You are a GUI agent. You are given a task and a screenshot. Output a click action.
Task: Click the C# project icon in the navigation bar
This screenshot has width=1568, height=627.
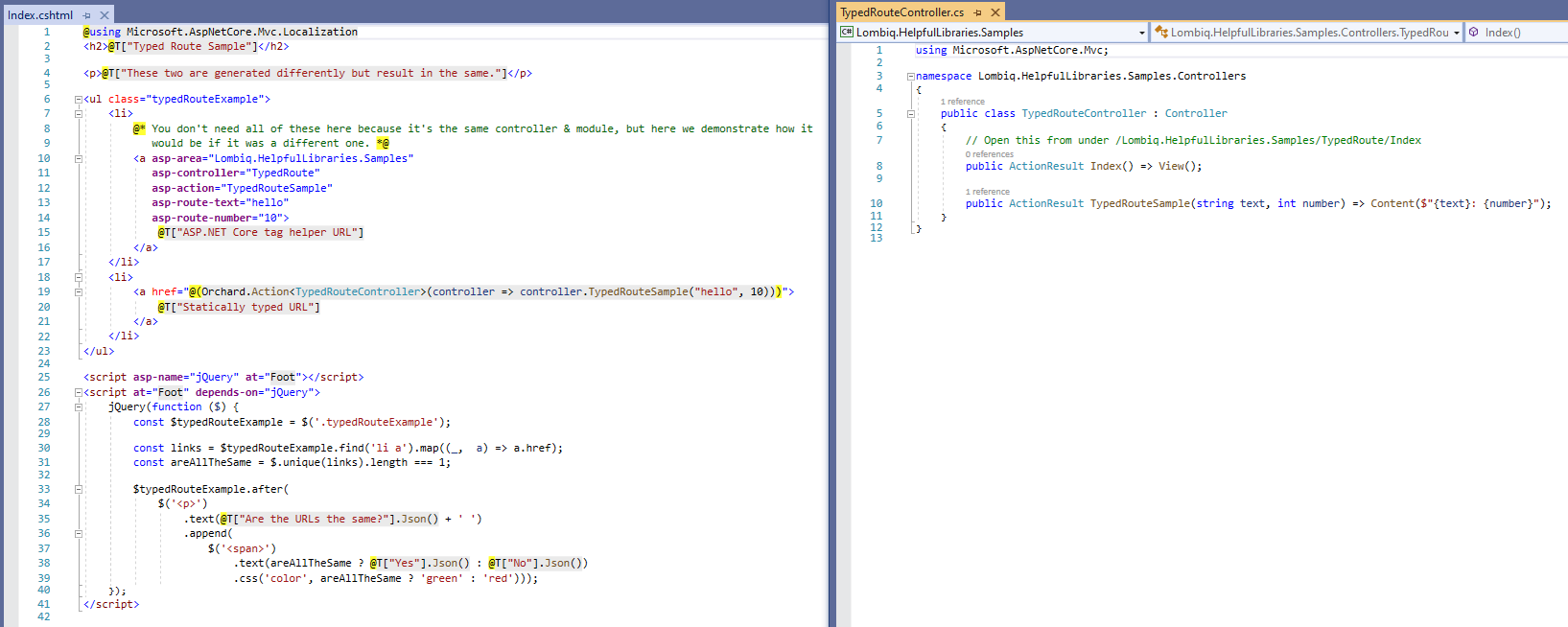(847, 33)
